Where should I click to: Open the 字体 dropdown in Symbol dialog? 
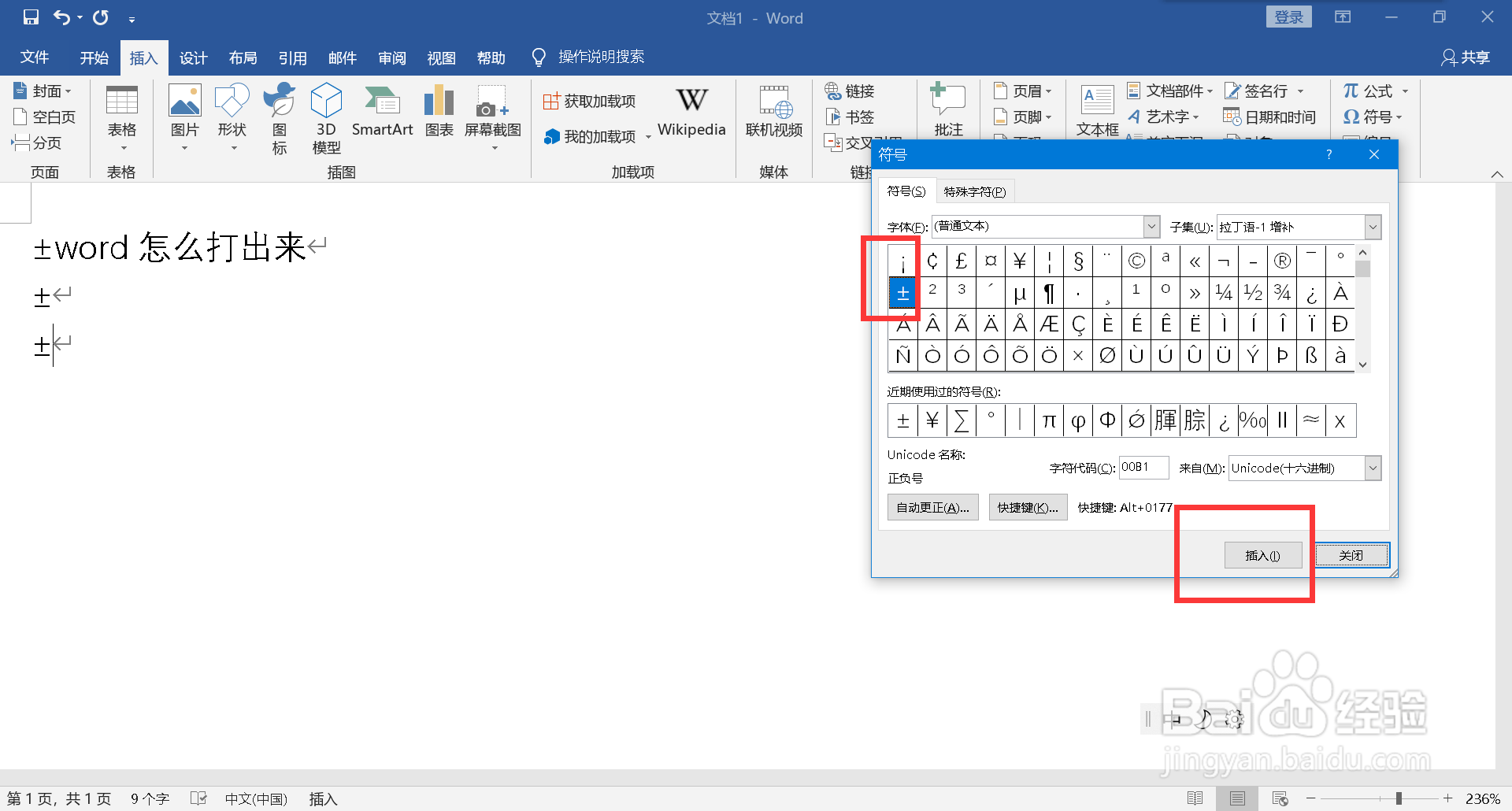coord(1151,226)
